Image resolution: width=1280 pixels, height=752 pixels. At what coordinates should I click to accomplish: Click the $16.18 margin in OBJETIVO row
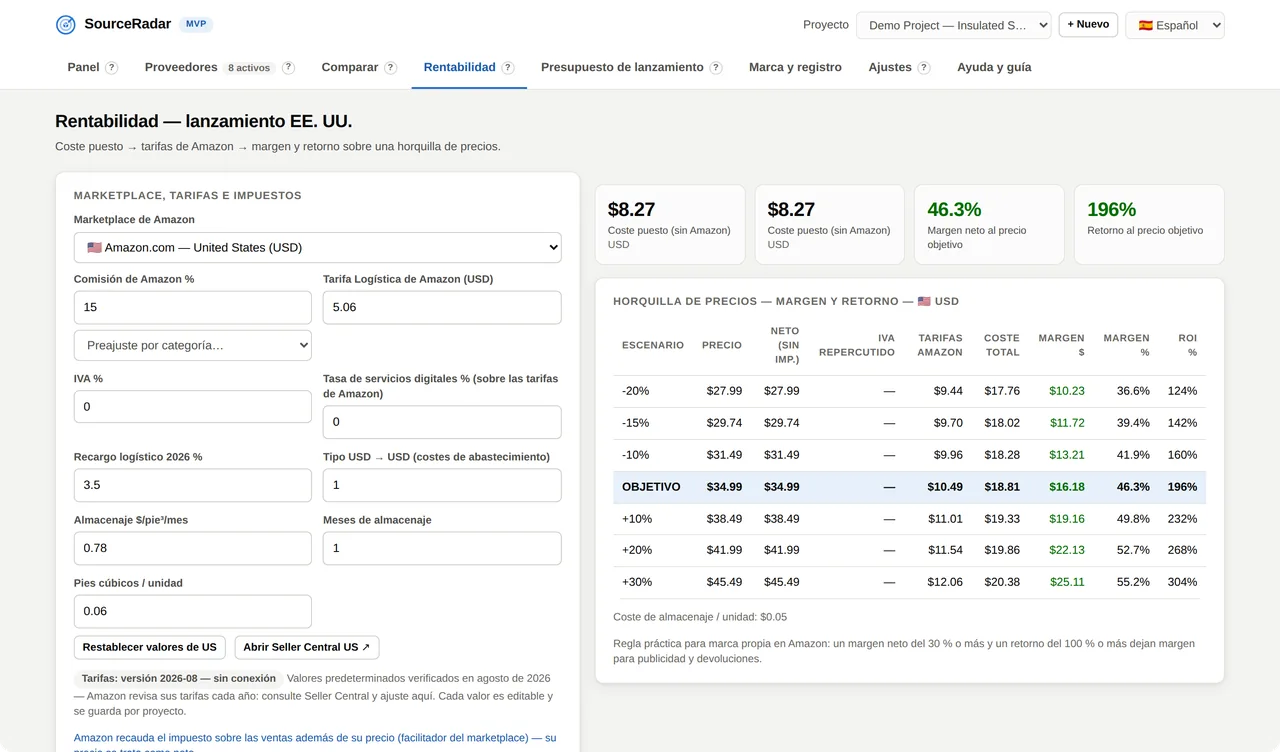coord(1067,487)
